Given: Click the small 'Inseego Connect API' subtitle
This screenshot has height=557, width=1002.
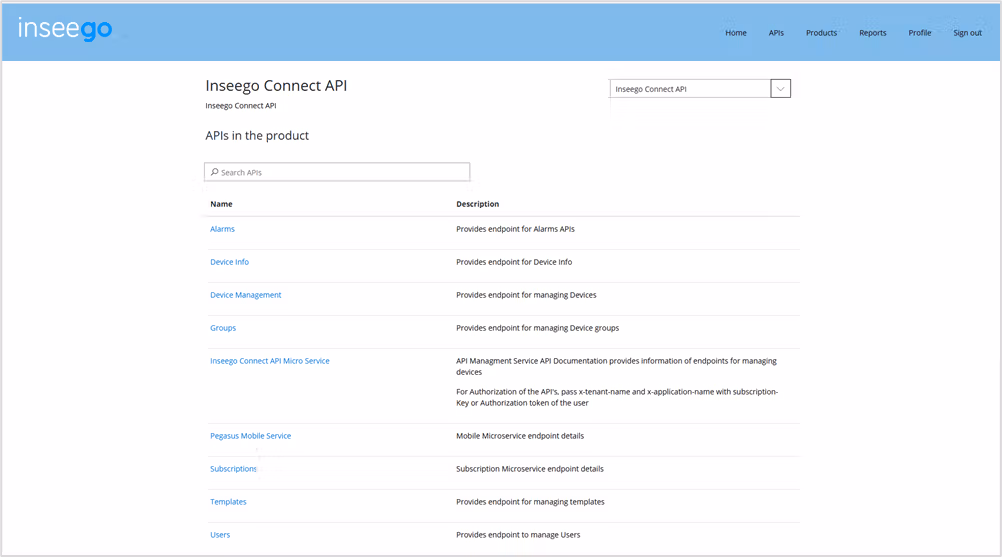Looking at the screenshot, I should (x=240, y=106).
